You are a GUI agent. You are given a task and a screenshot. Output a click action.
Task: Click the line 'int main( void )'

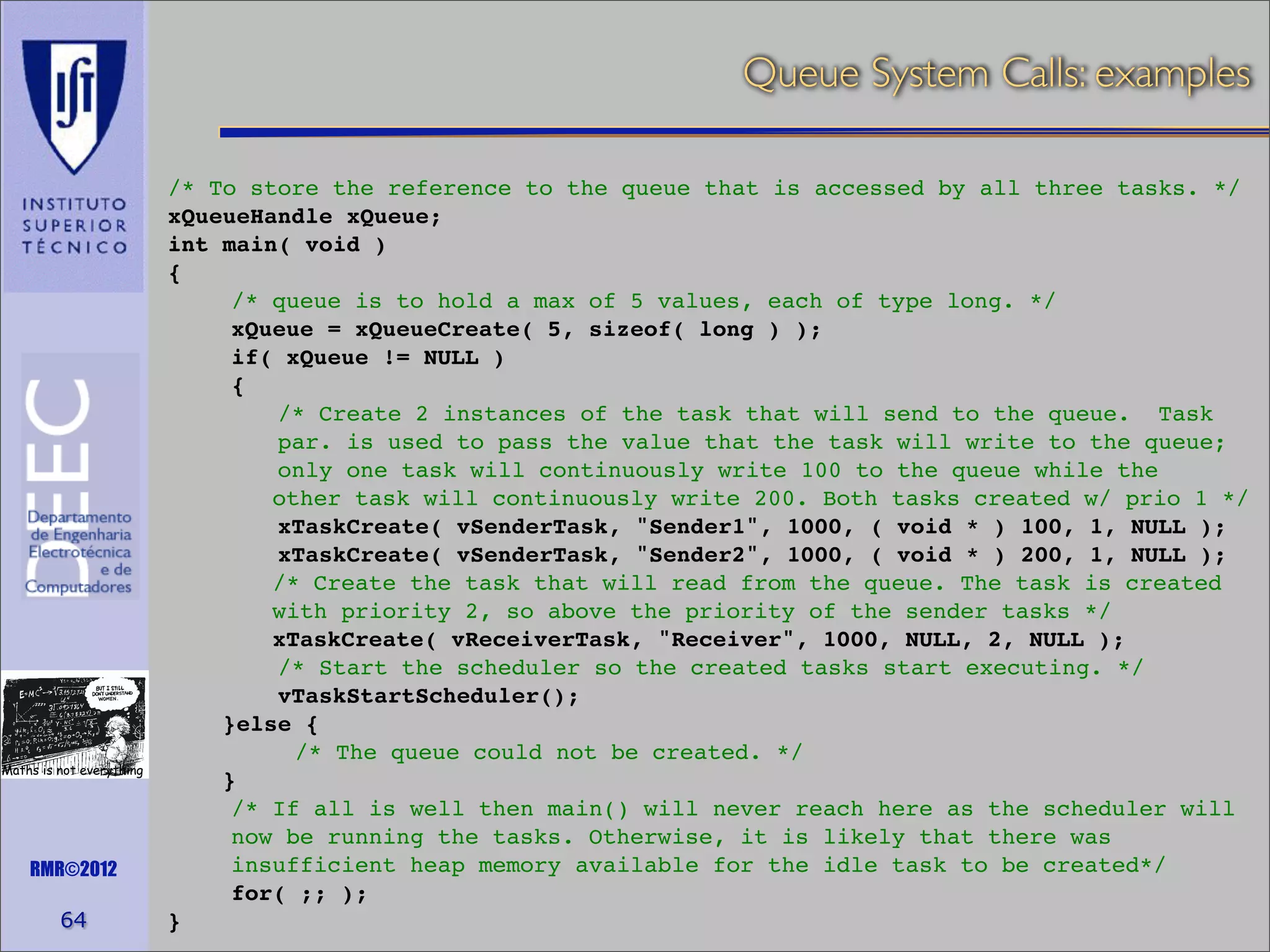(x=277, y=245)
